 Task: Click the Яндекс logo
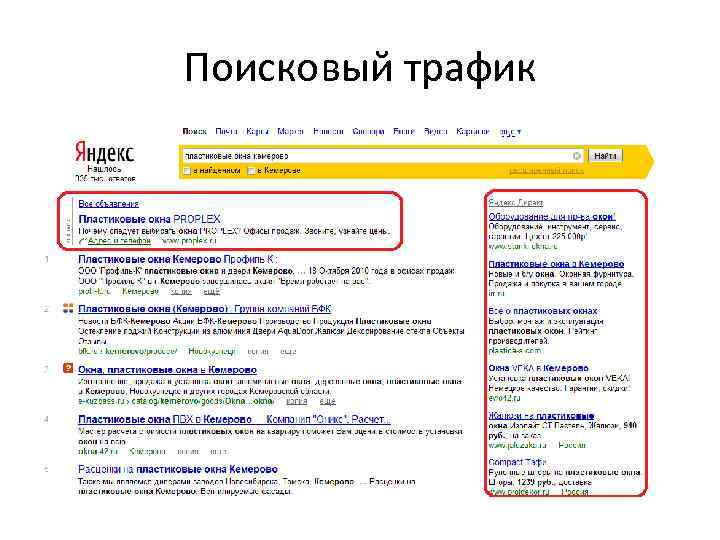pyautogui.click(x=105, y=152)
